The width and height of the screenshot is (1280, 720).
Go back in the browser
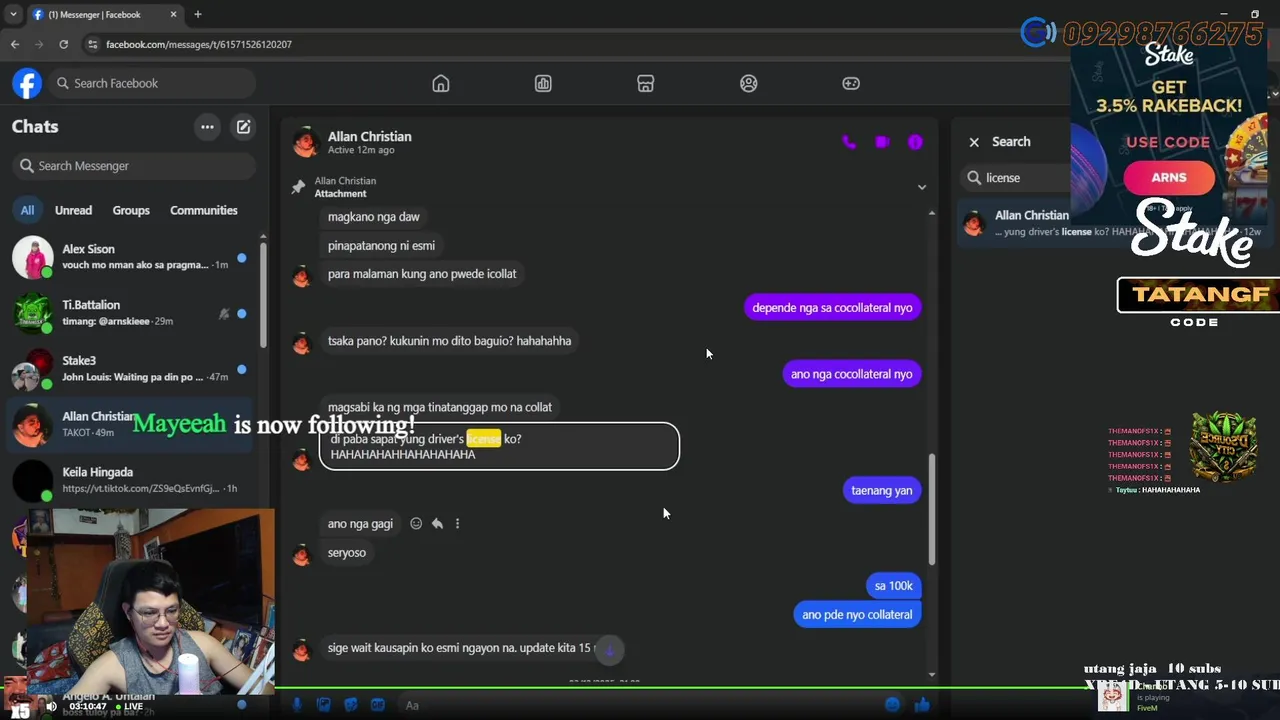pyautogui.click(x=15, y=44)
